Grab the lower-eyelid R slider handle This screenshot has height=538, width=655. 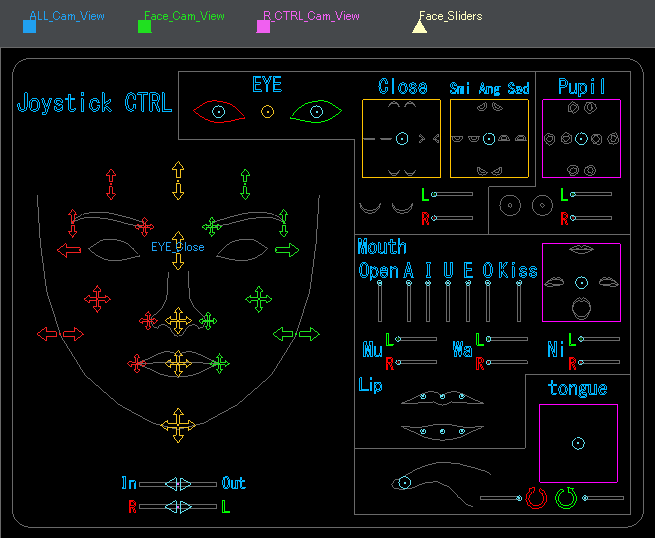(434, 218)
